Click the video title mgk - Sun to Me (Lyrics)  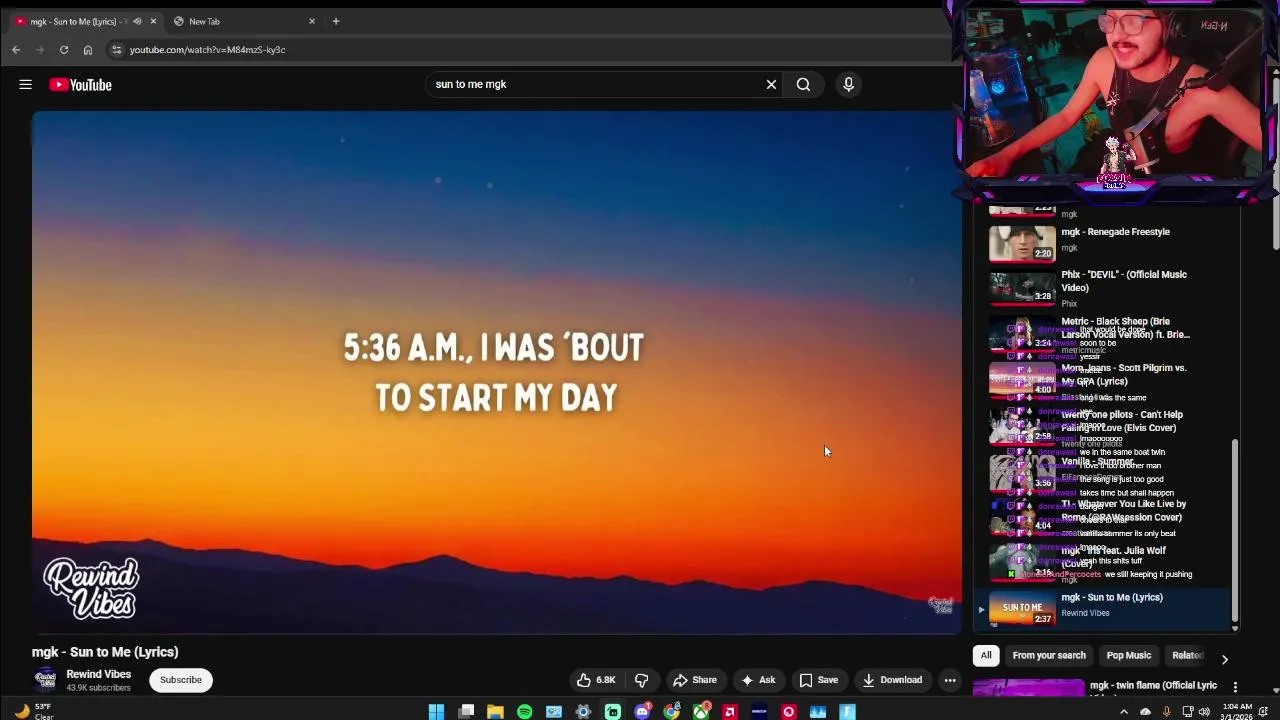click(105, 652)
